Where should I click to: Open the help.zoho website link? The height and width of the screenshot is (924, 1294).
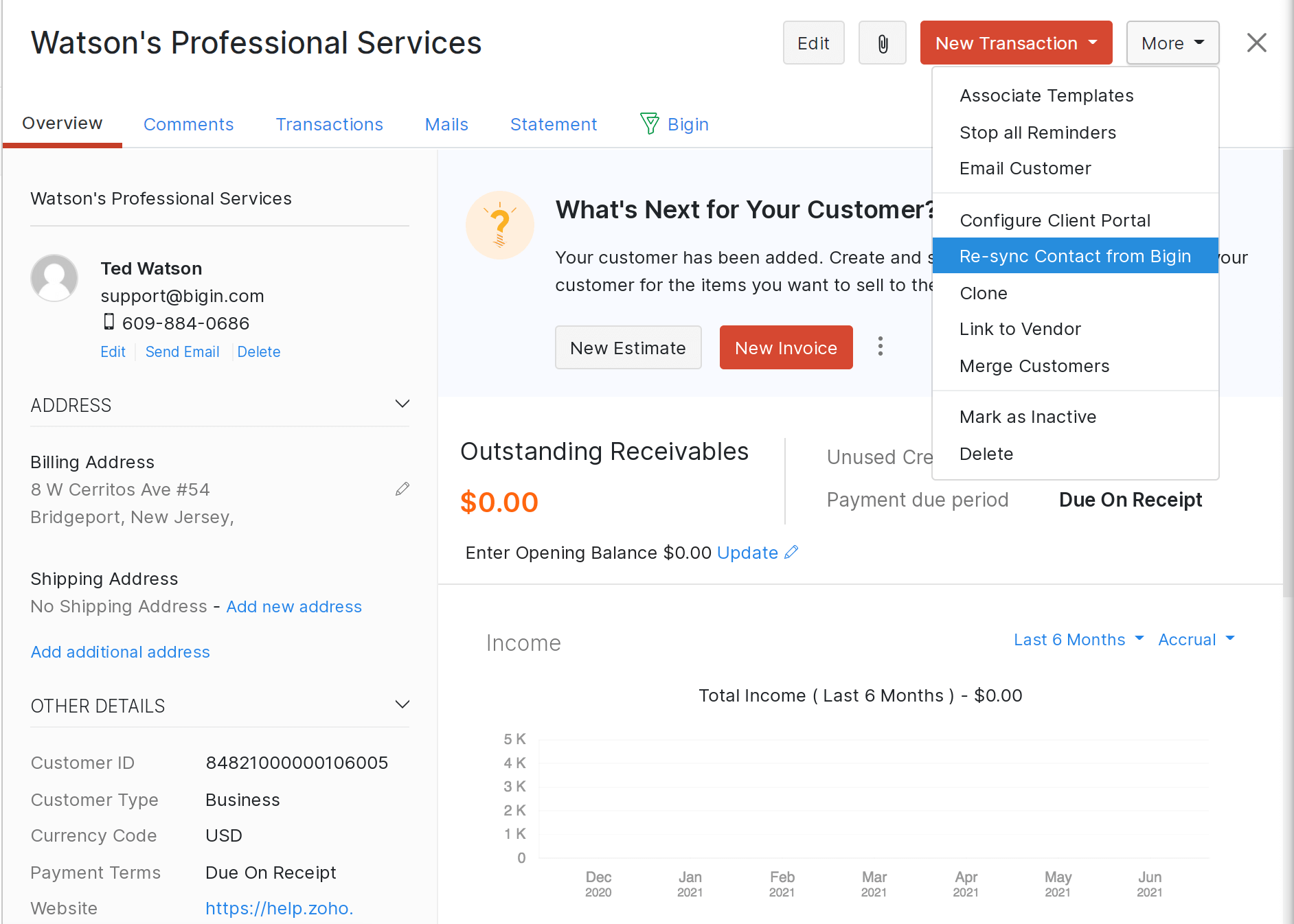279,908
